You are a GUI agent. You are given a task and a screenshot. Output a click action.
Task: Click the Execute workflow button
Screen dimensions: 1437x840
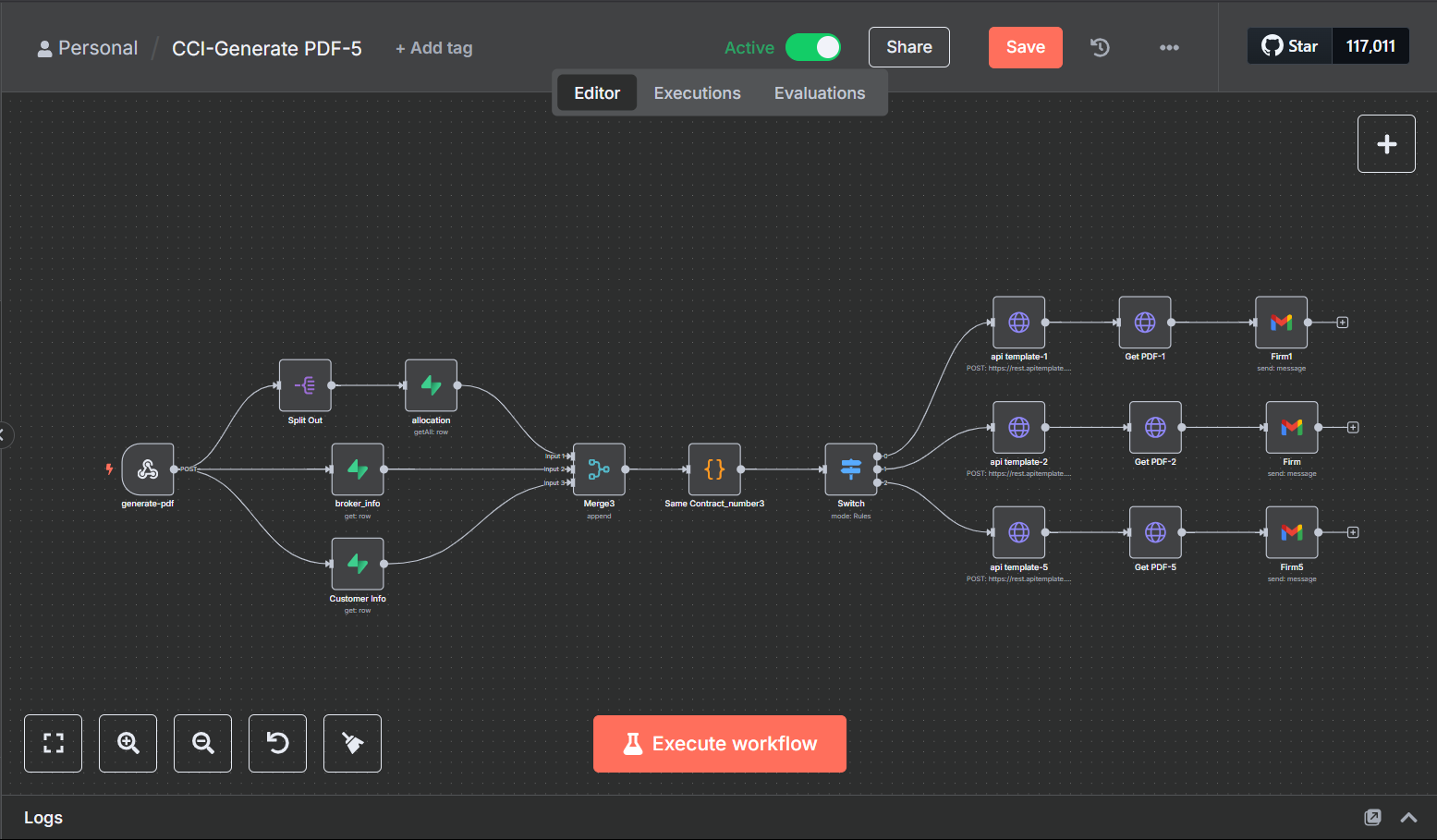point(720,744)
